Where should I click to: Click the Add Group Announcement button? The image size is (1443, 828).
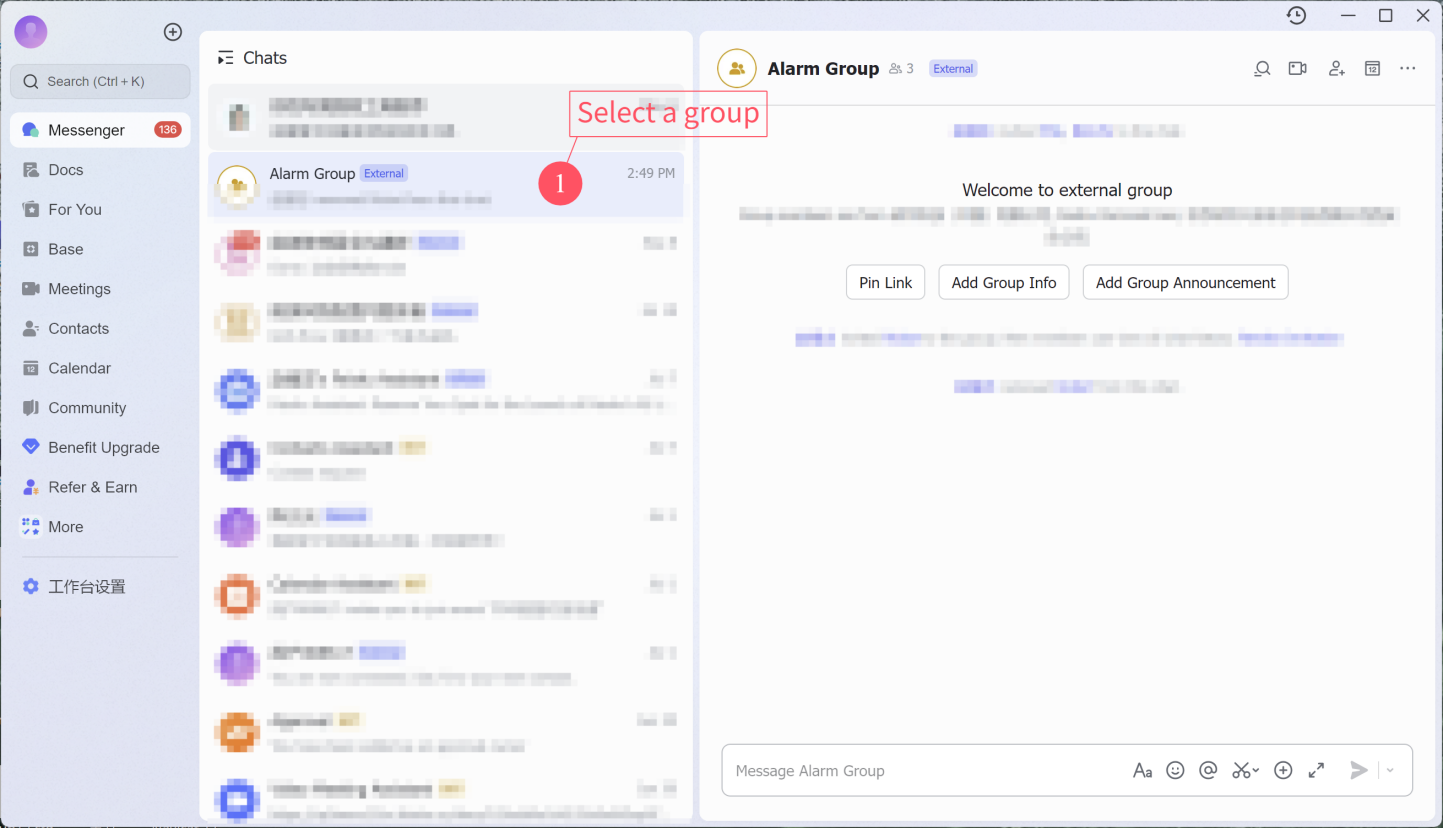(1185, 283)
